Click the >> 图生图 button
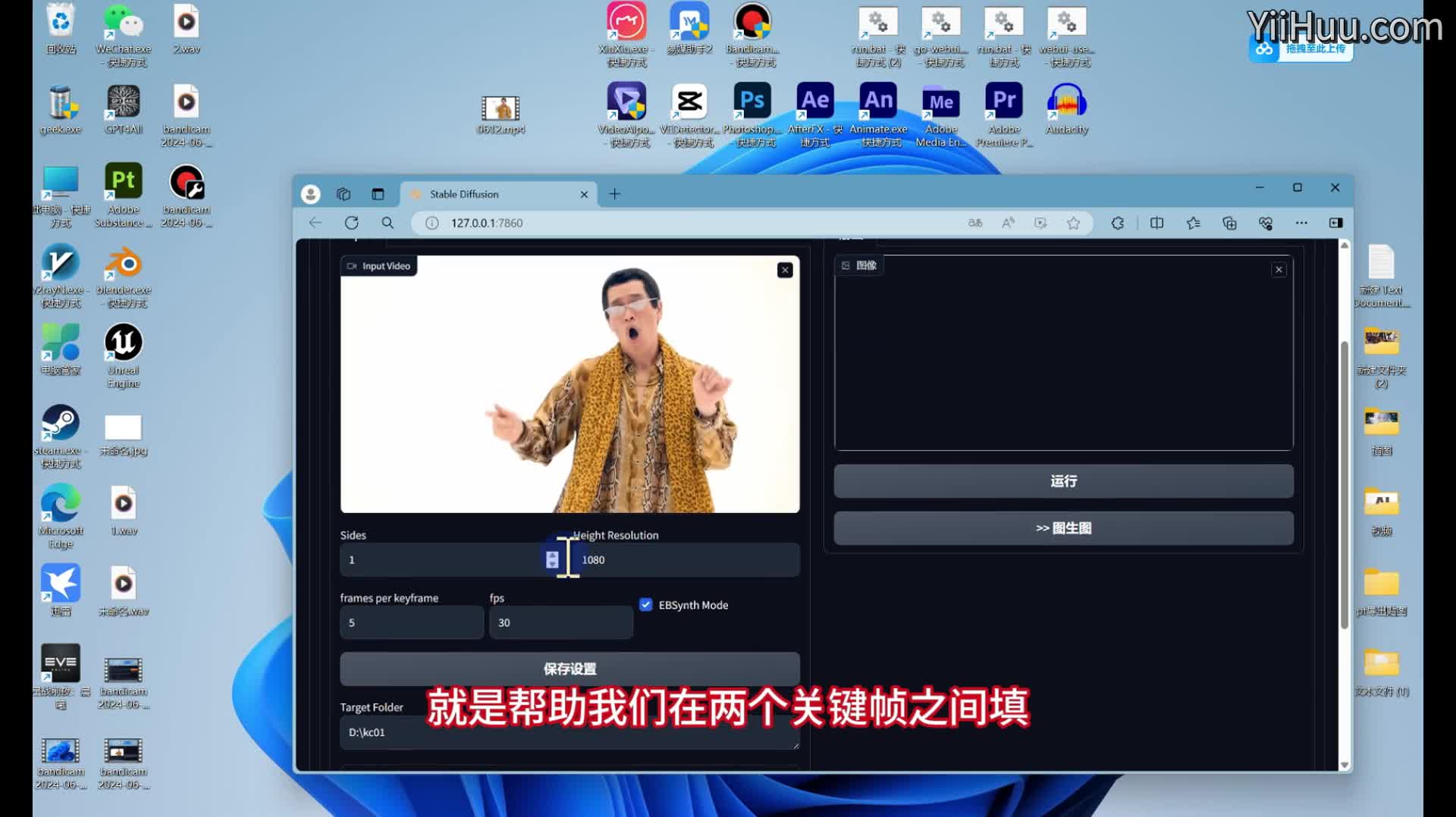Viewport: 1456px width, 817px height. pos(1063,528)
